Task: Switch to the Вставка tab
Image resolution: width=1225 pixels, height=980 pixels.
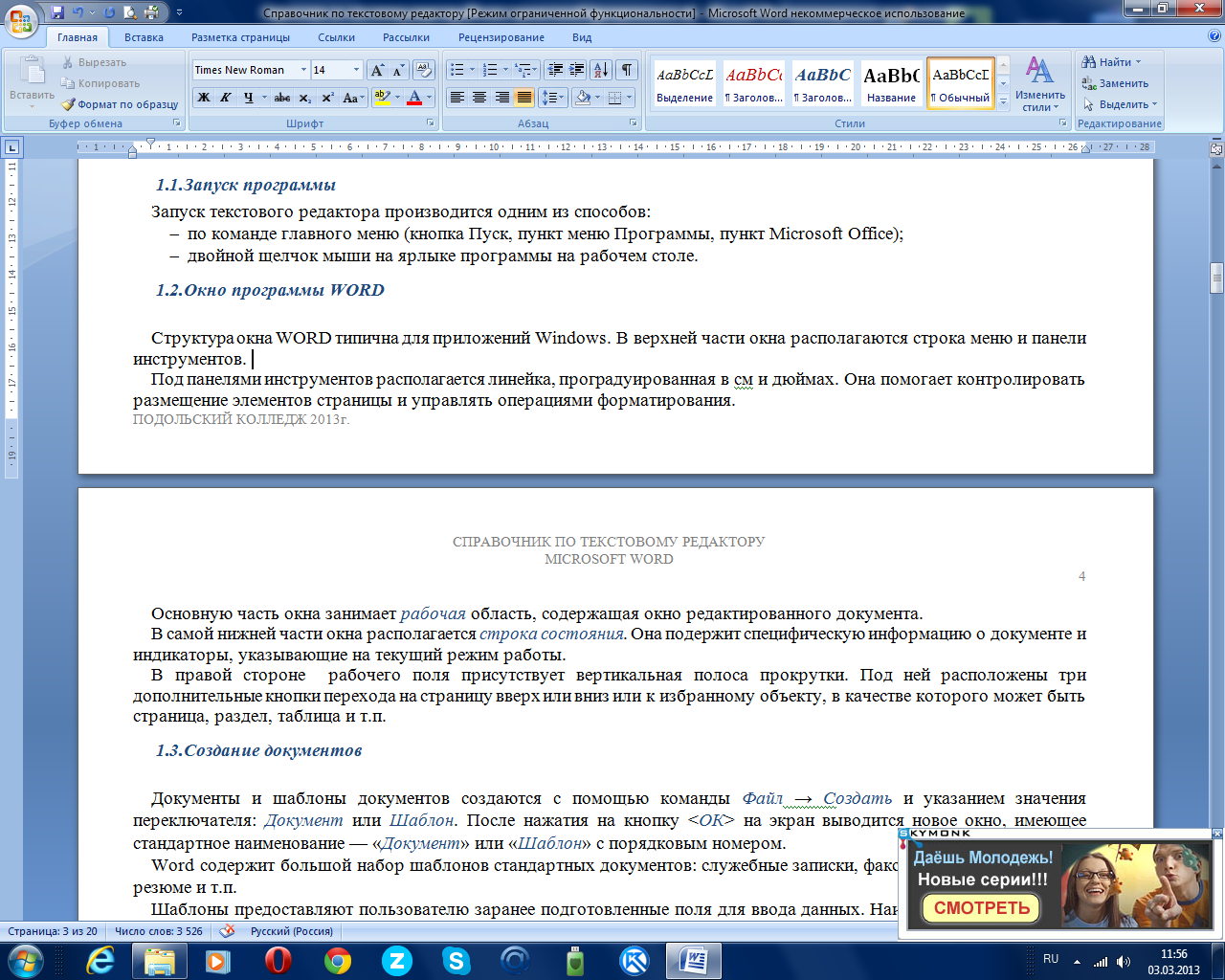Action: 144,37
